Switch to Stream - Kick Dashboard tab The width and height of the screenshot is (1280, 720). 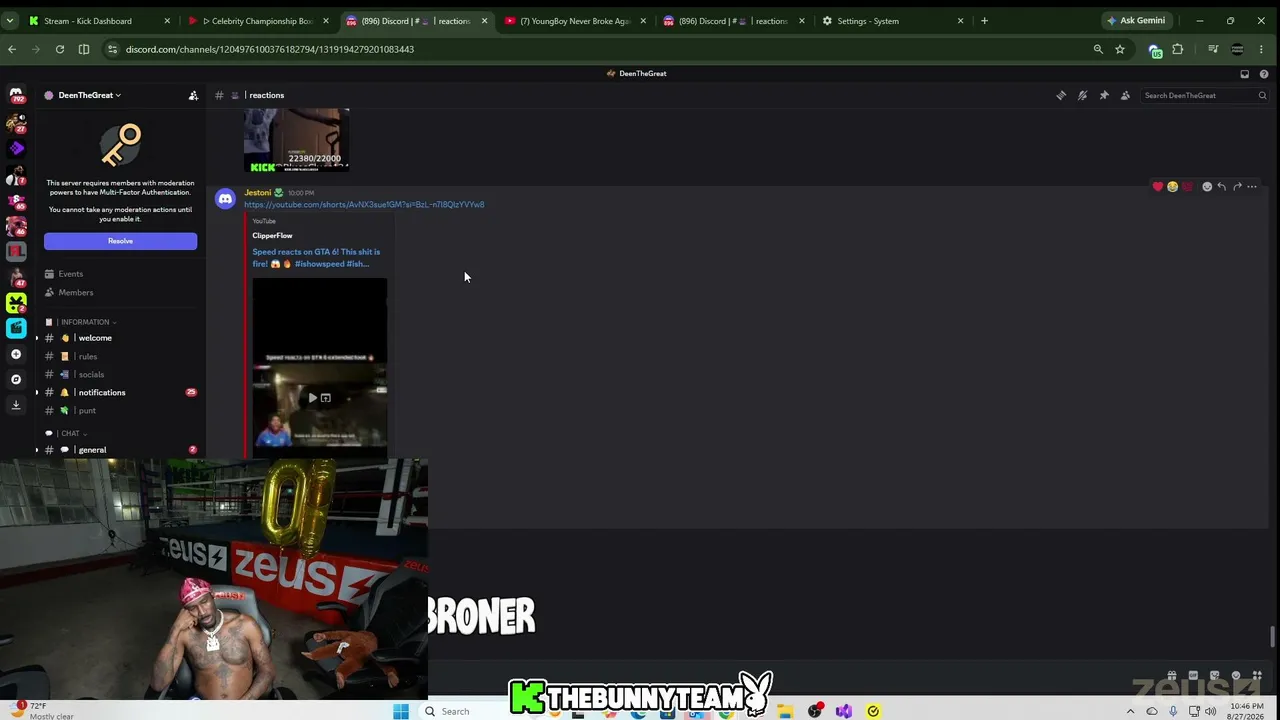(98, 20)
